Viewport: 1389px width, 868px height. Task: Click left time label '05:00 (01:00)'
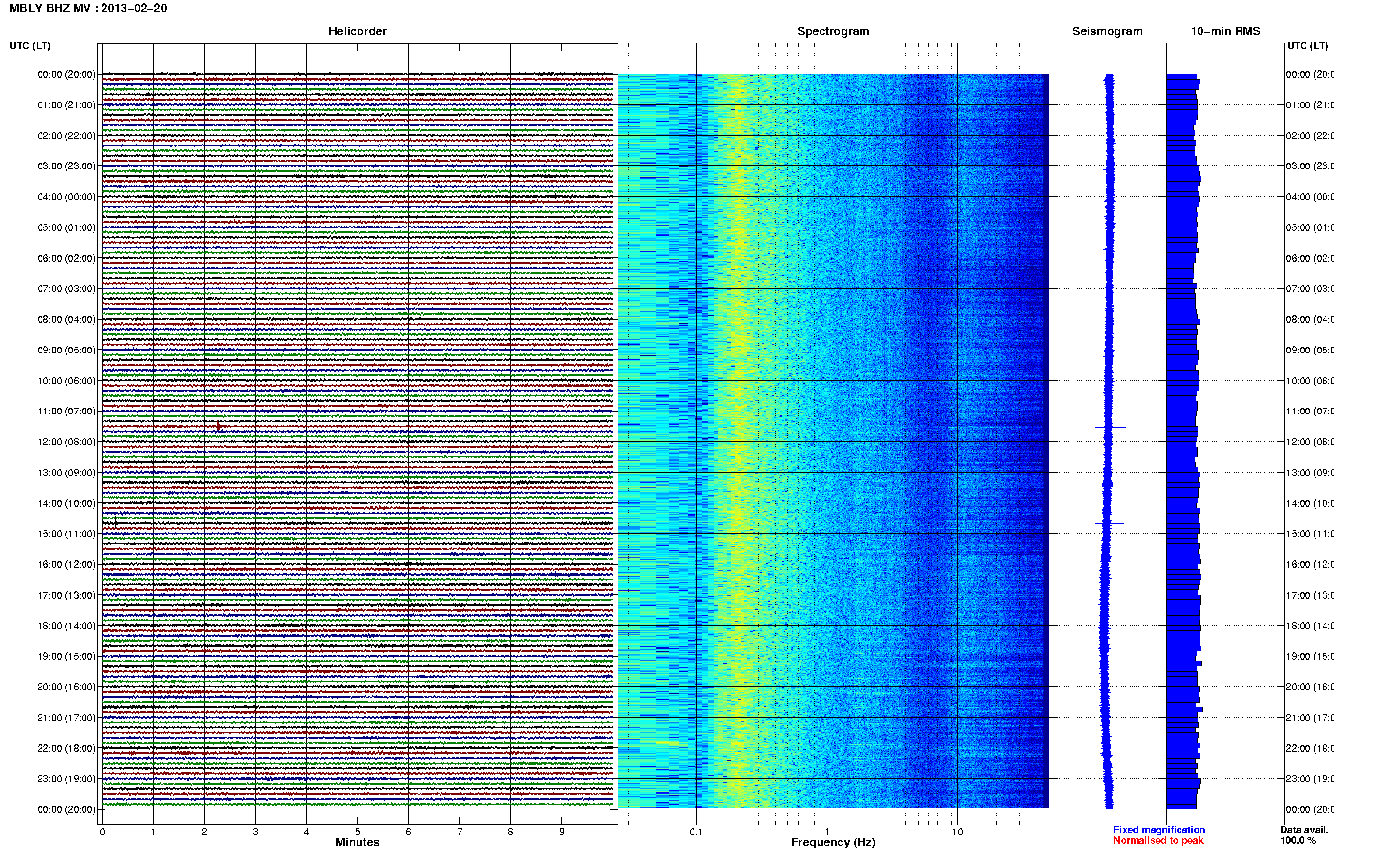(66, 227)
